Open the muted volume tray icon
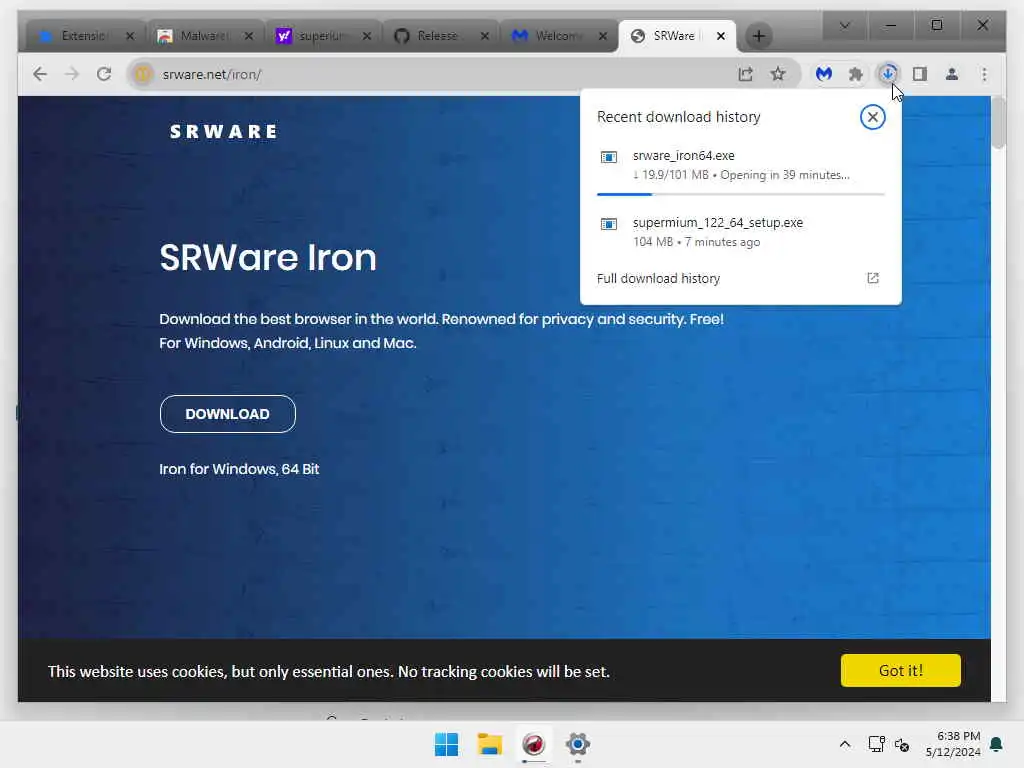 (x=902, y=744)
